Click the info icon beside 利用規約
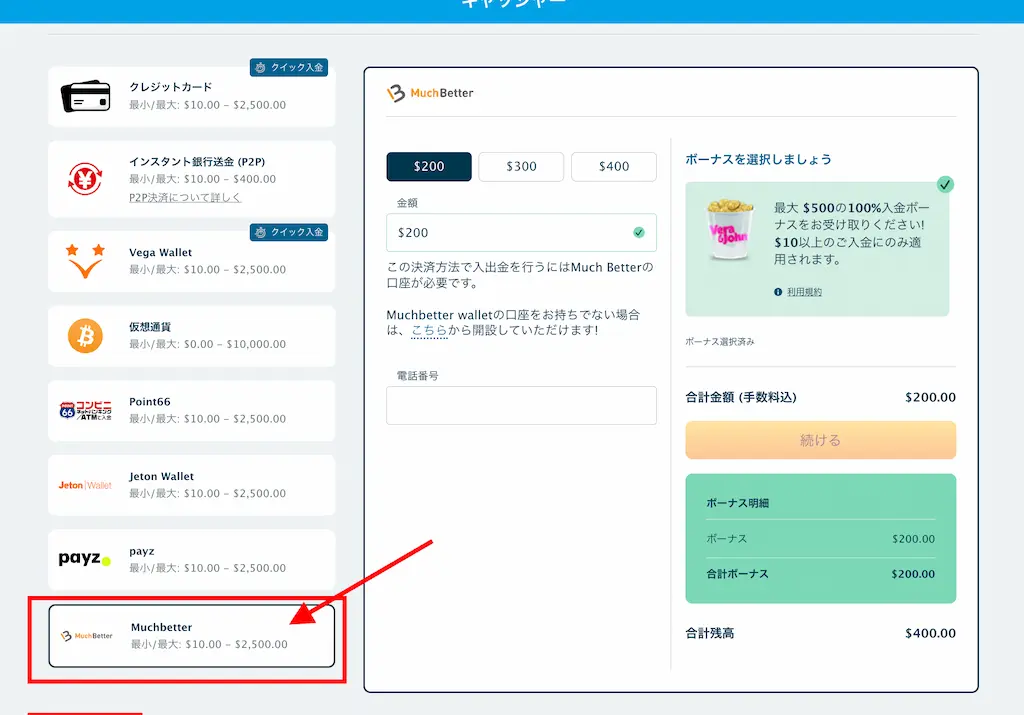The width and height of the screenshot is (1024, 715). [778, 292]
